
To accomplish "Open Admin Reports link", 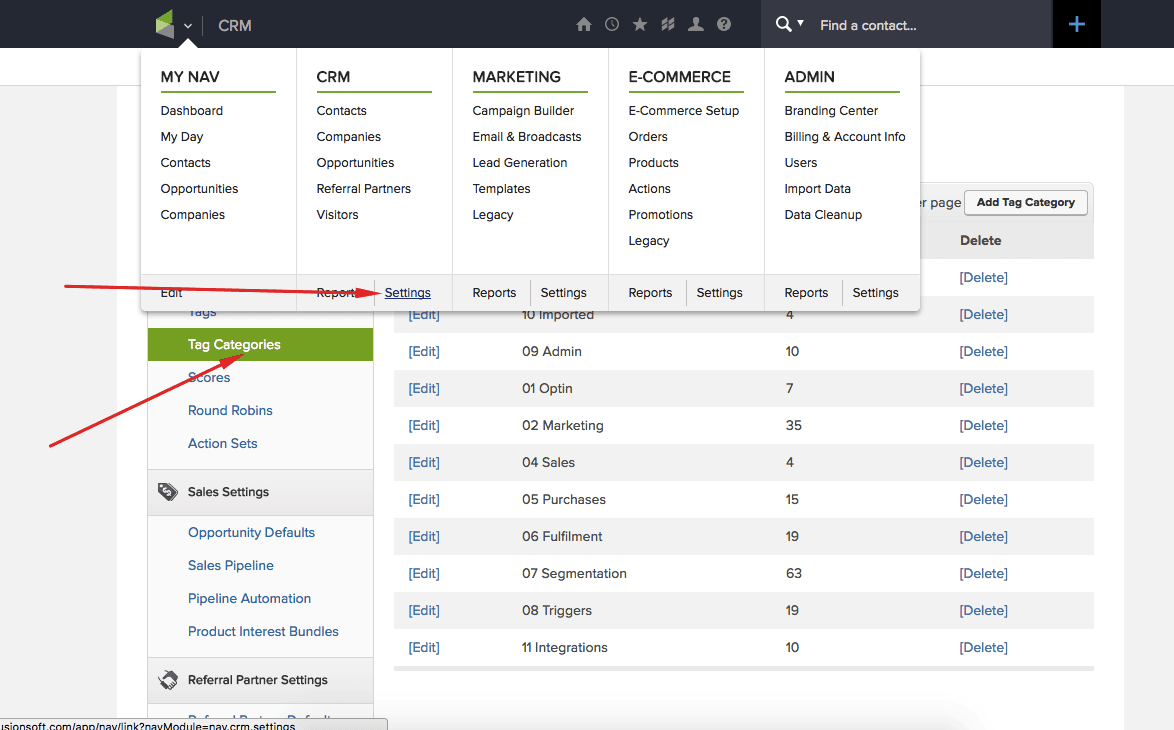I will [806, 293].
